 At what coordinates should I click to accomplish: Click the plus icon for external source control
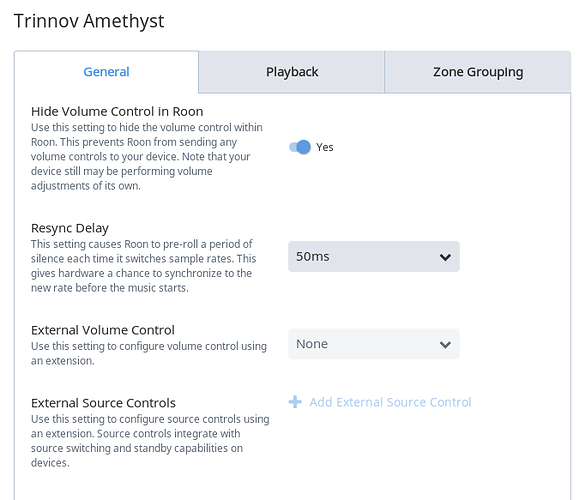[x=295, y=402]
